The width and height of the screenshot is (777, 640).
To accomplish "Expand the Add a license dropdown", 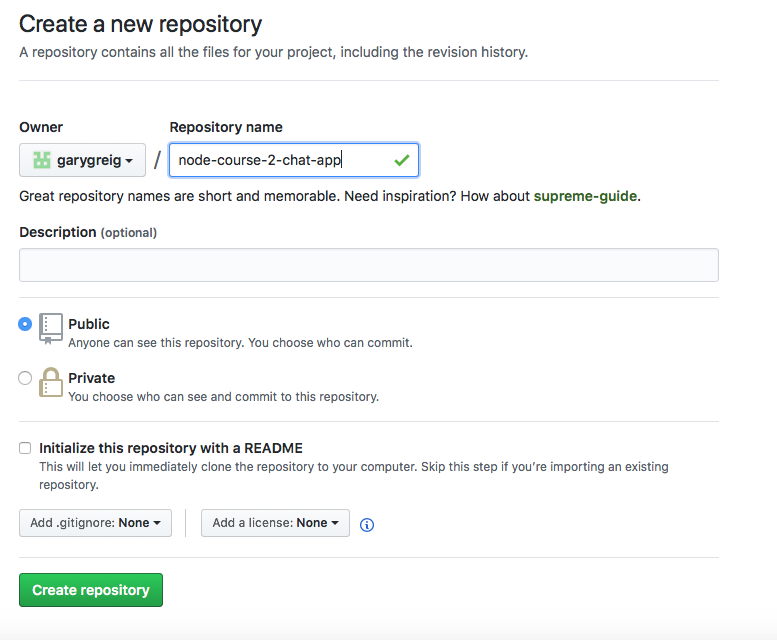I will click(x=275, y=523).
